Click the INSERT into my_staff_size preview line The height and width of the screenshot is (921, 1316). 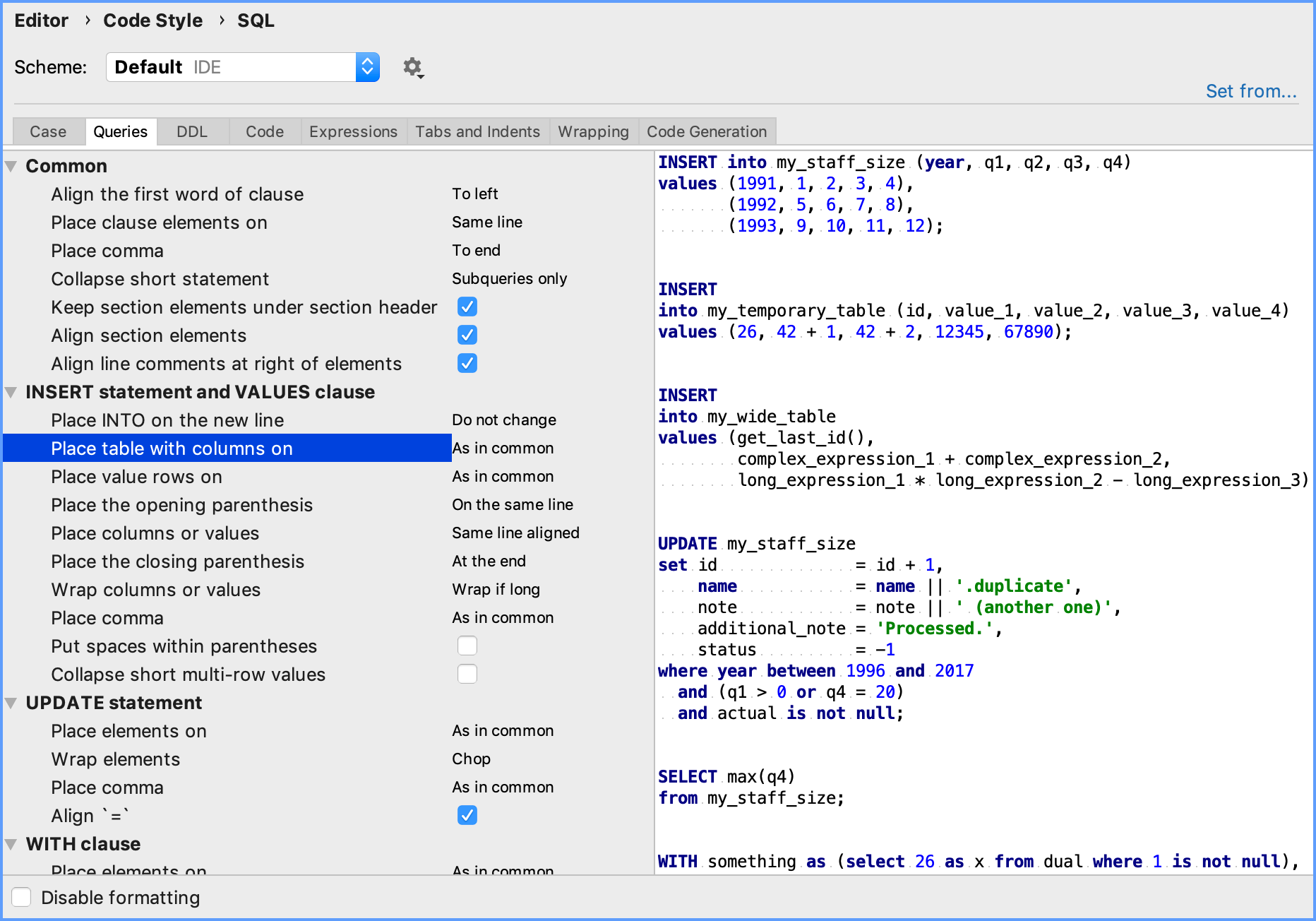coord(895,162)
